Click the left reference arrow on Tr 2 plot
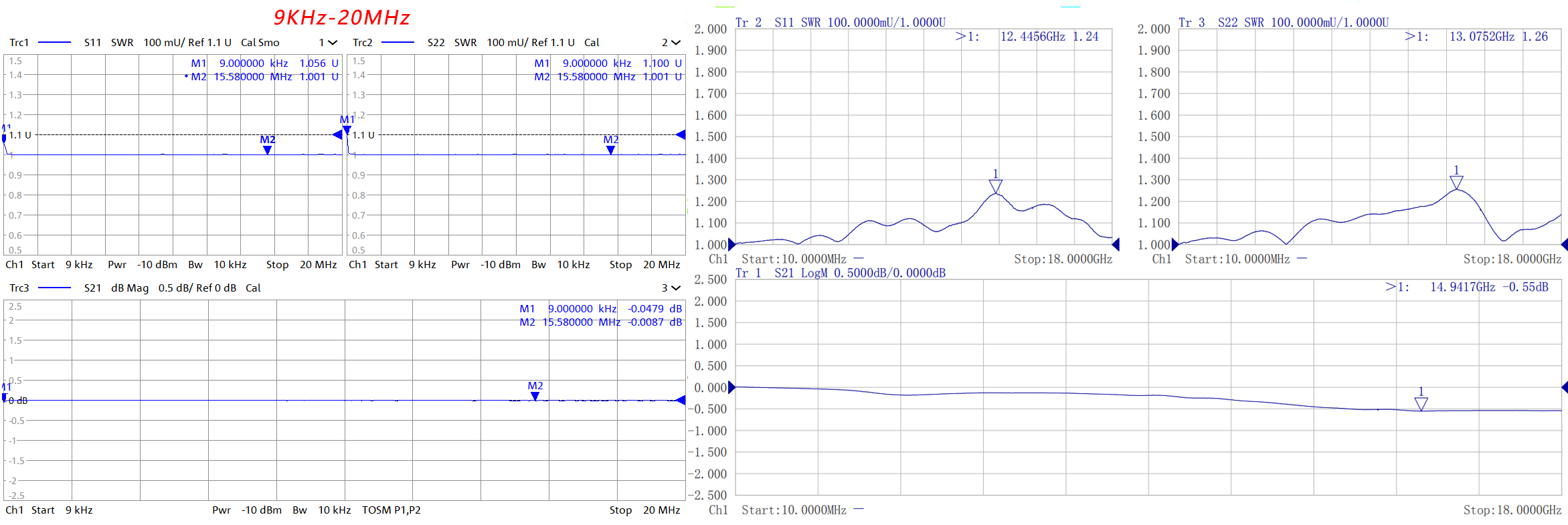Image resolution: width=1568 pixels, height=525 pixels. click(732, 245)
